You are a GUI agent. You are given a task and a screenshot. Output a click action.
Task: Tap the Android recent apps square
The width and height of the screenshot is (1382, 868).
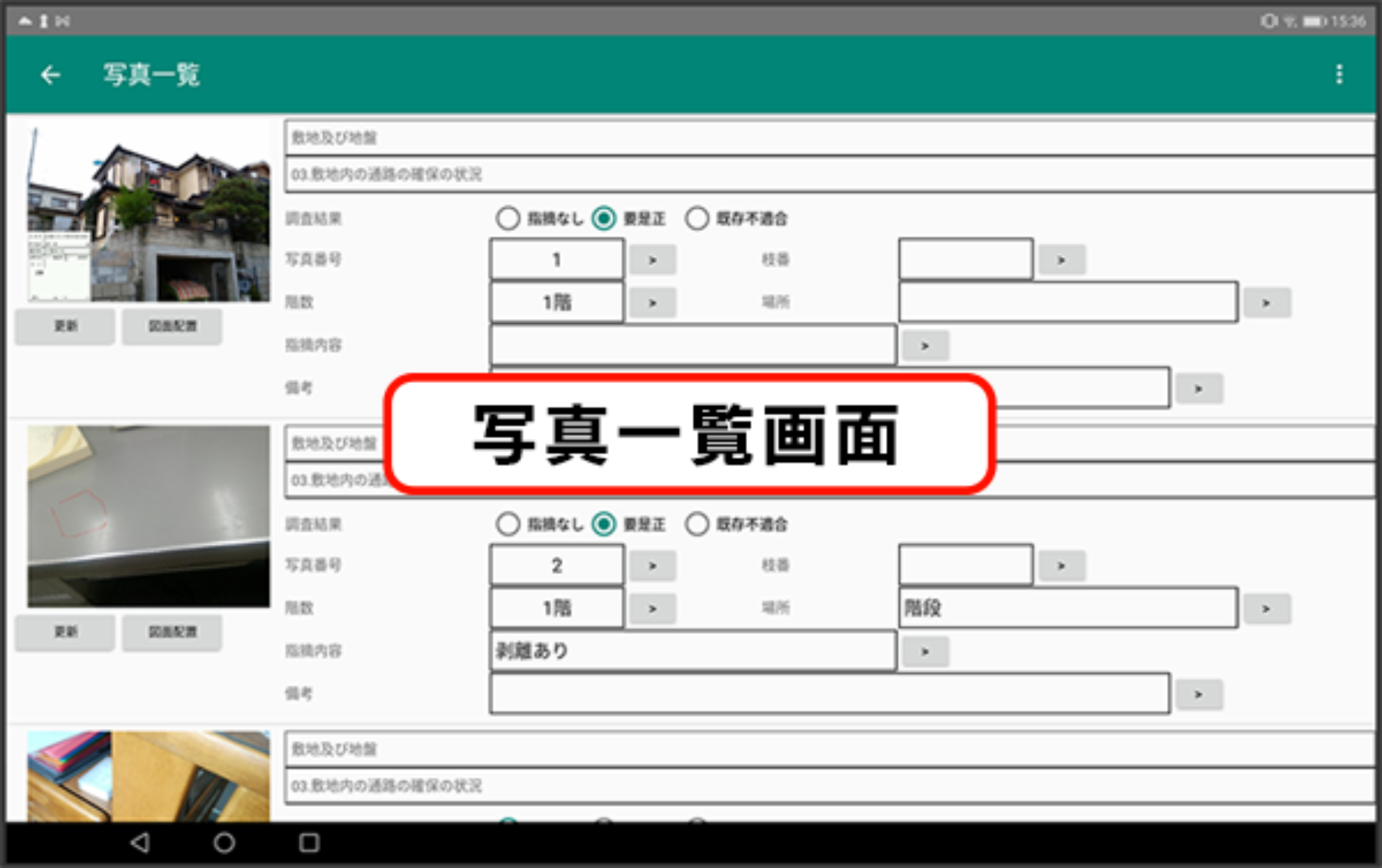(309, 842)
